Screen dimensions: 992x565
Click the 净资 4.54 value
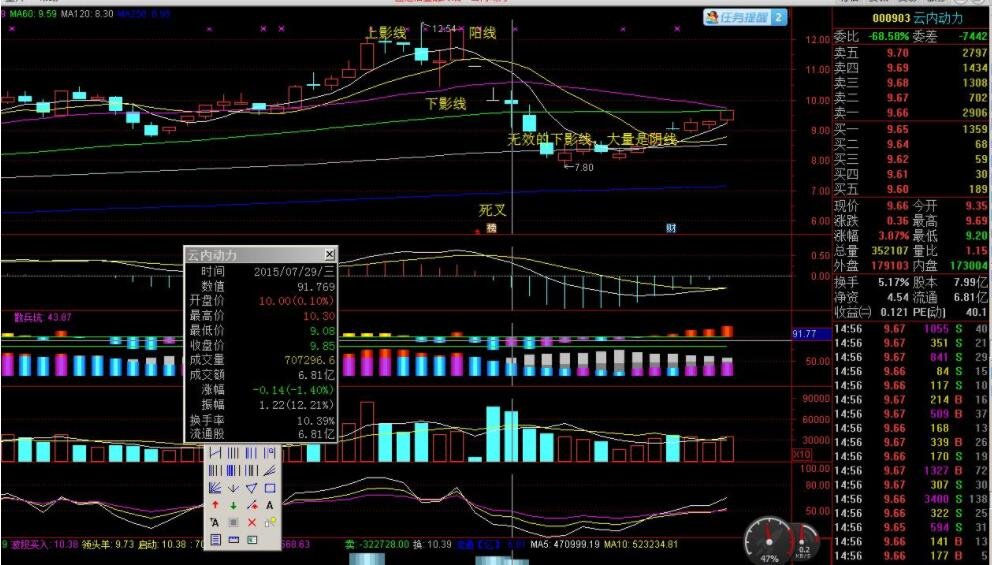898,297
